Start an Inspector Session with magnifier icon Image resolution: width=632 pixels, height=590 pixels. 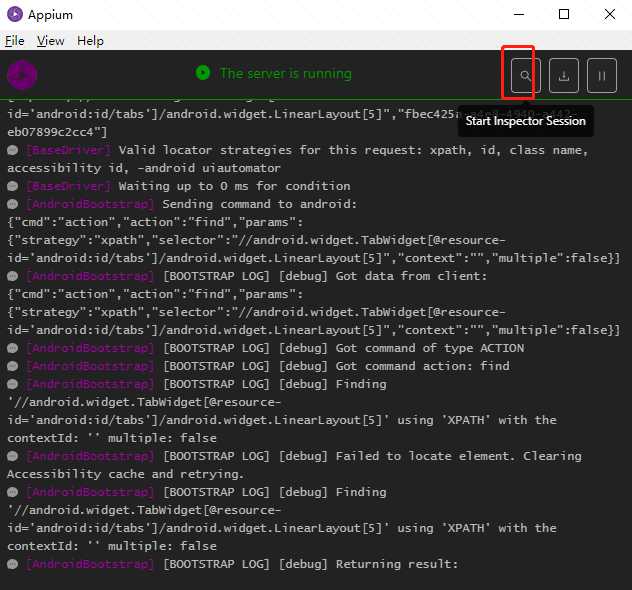point(526,75)
